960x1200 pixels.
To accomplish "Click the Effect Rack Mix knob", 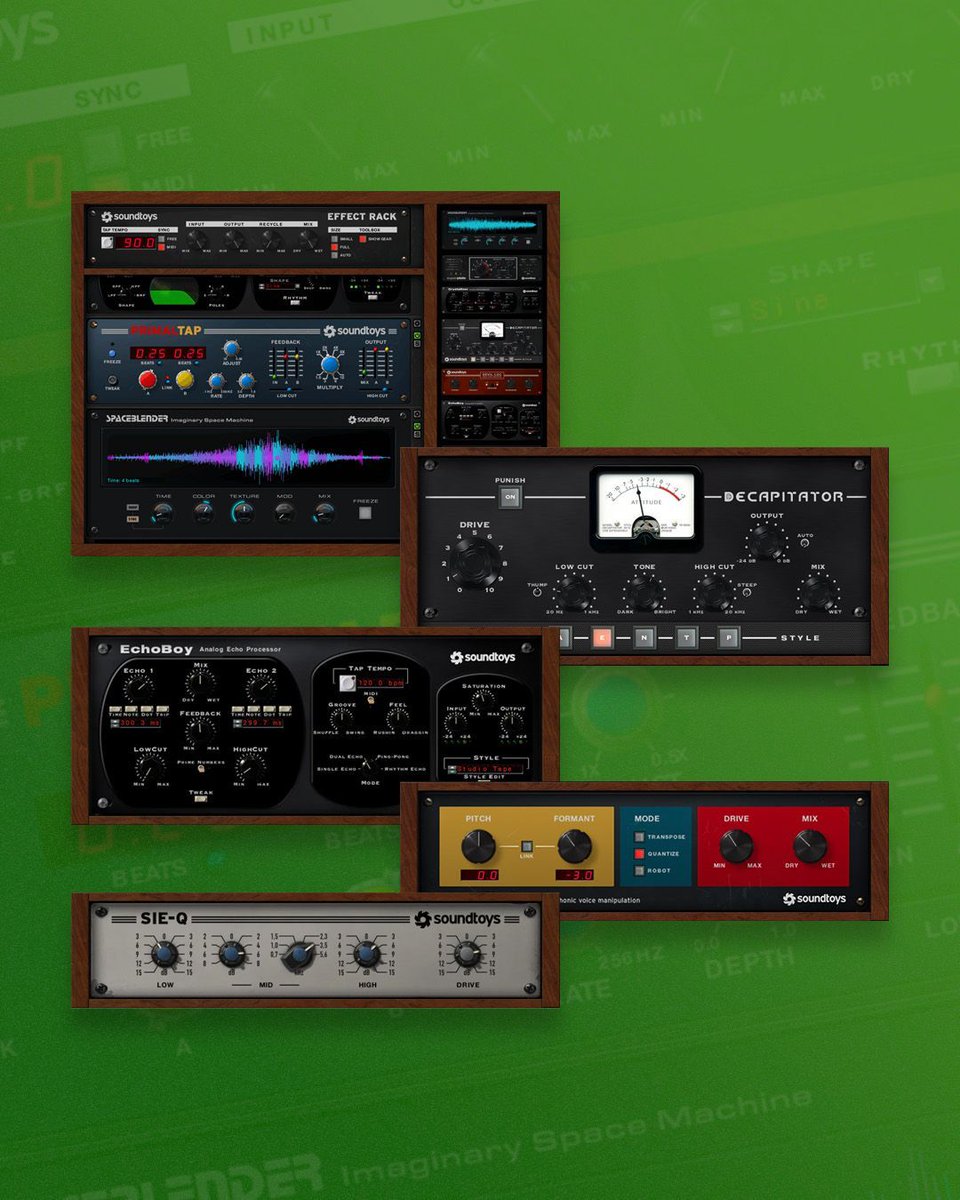I will (x=308, y=239).
